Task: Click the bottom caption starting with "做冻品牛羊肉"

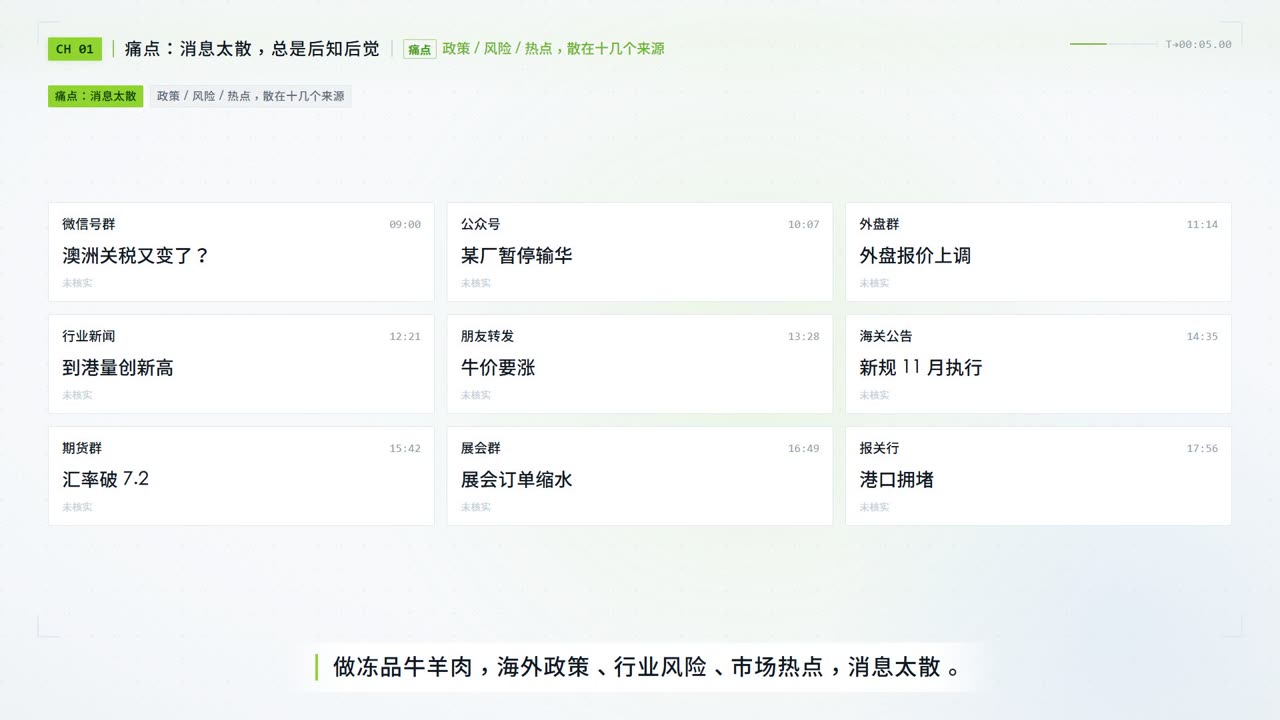Action: pyautogui.click(x=647, y=667)
